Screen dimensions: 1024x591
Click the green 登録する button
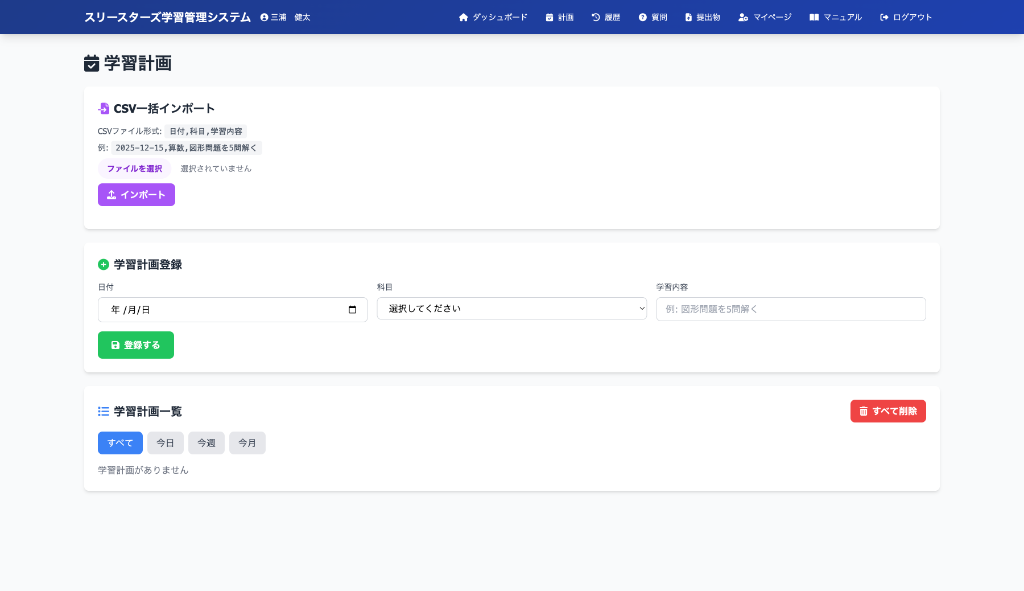coord(136,345)
